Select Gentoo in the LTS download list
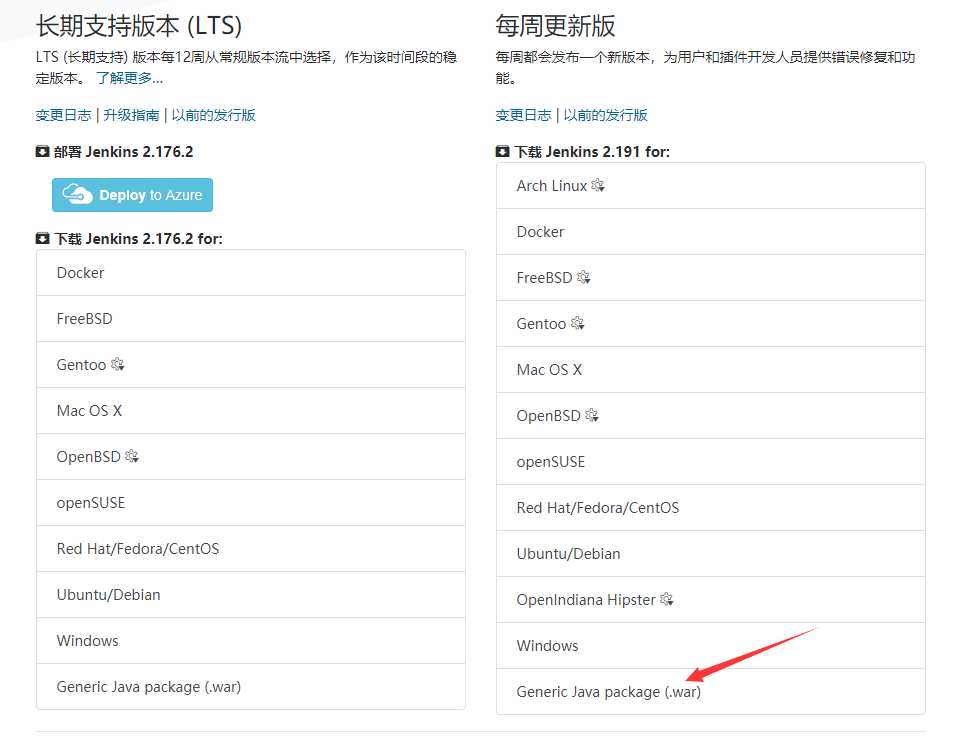Viewport: 970px width, 739px height. (251, 365)
